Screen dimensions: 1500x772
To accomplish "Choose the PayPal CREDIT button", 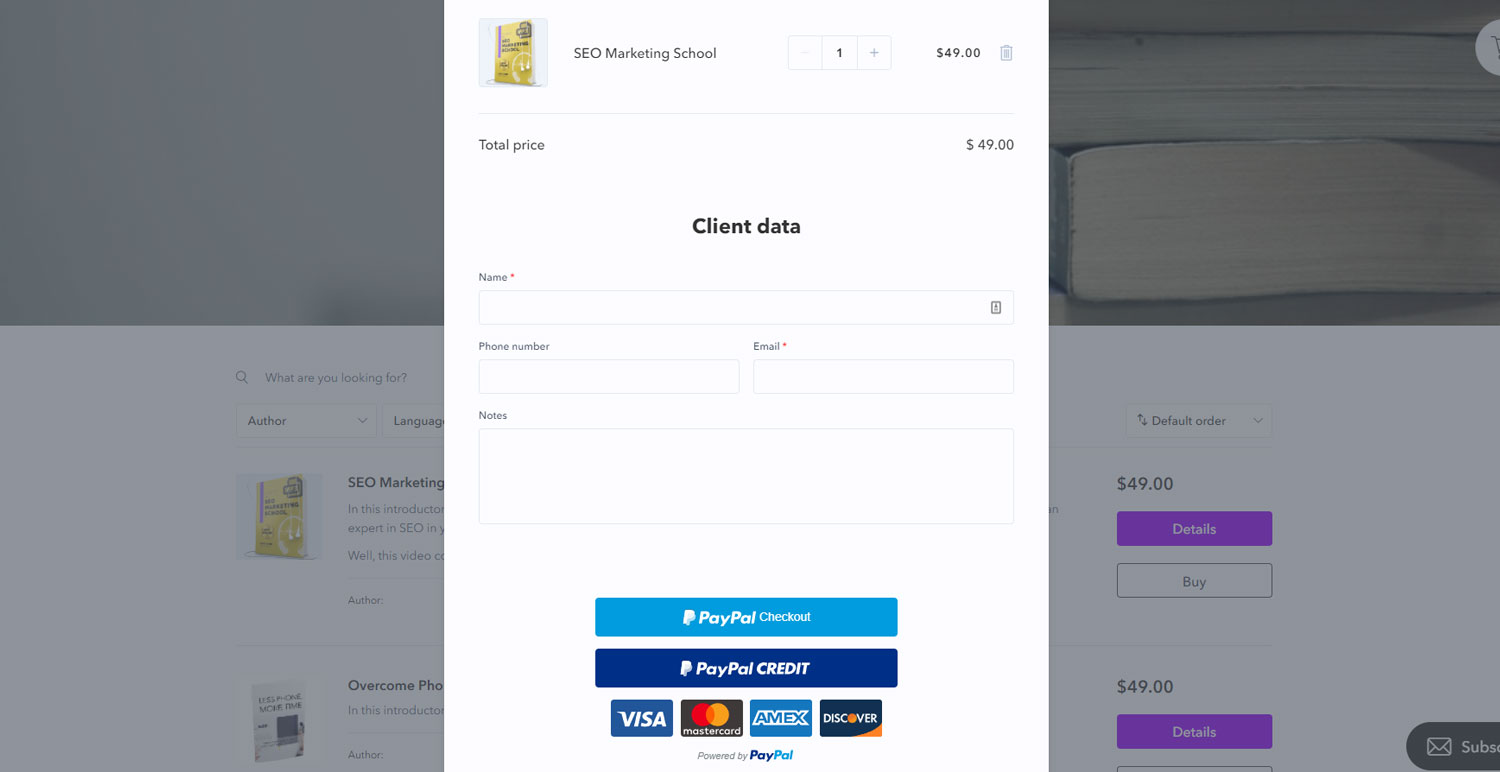I will [x=746, y=668].
